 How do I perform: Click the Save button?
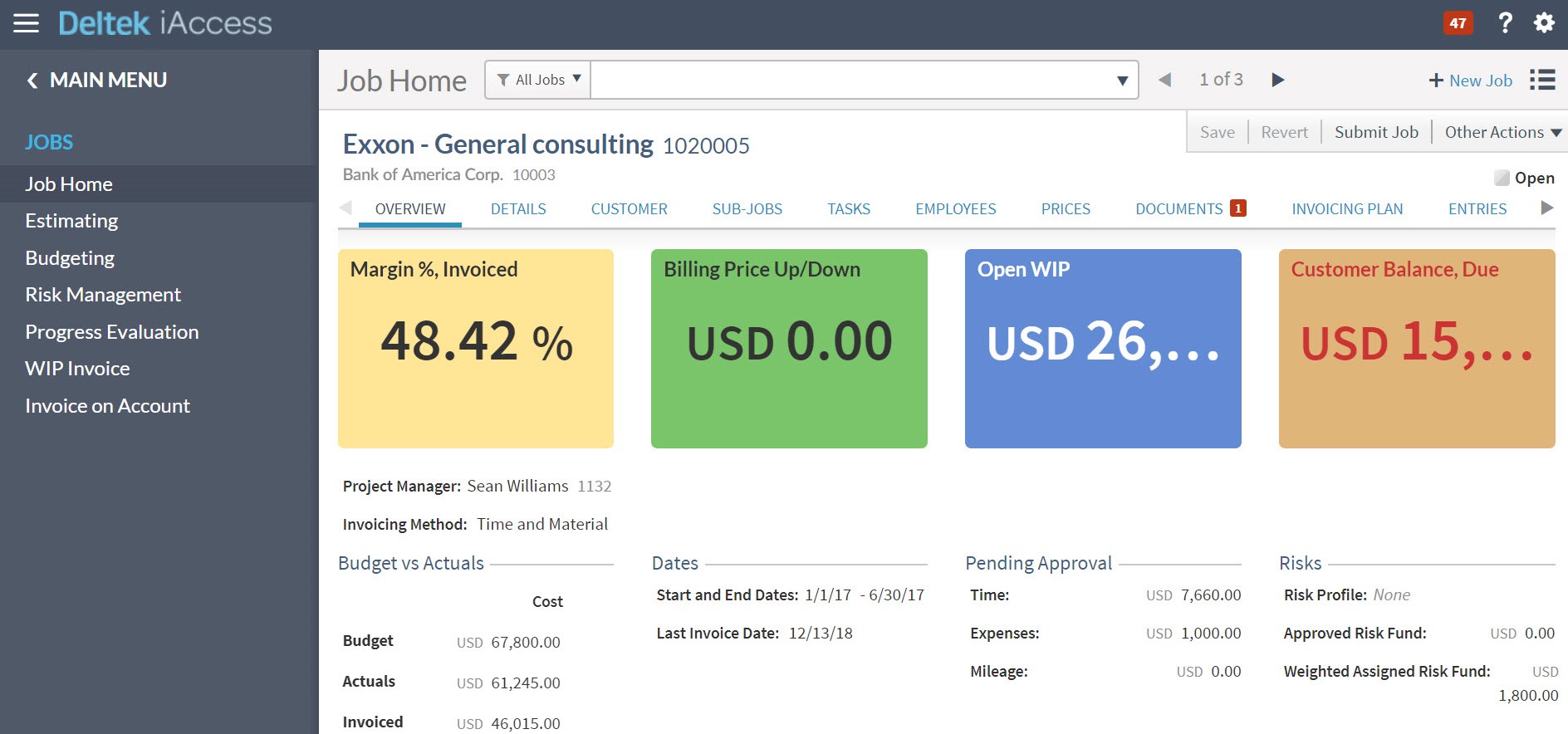pos(1217,132)
